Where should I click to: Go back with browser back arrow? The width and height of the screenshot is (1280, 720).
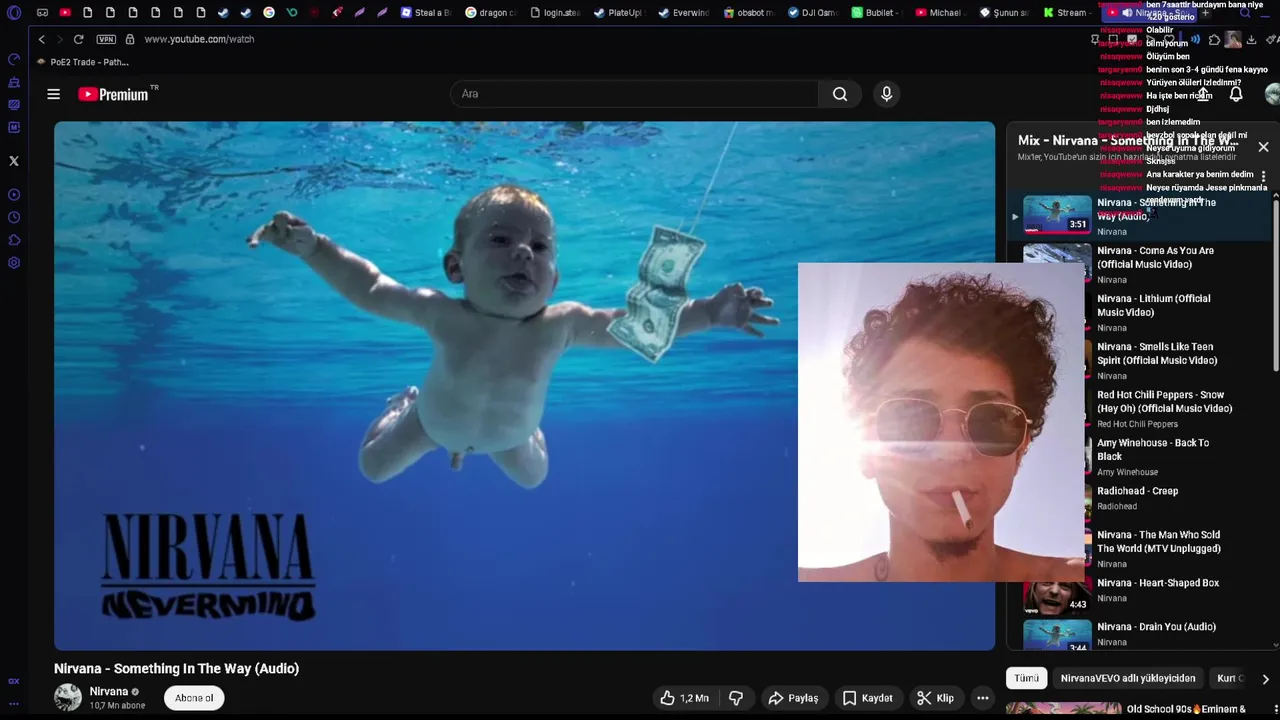pos(41,39)
